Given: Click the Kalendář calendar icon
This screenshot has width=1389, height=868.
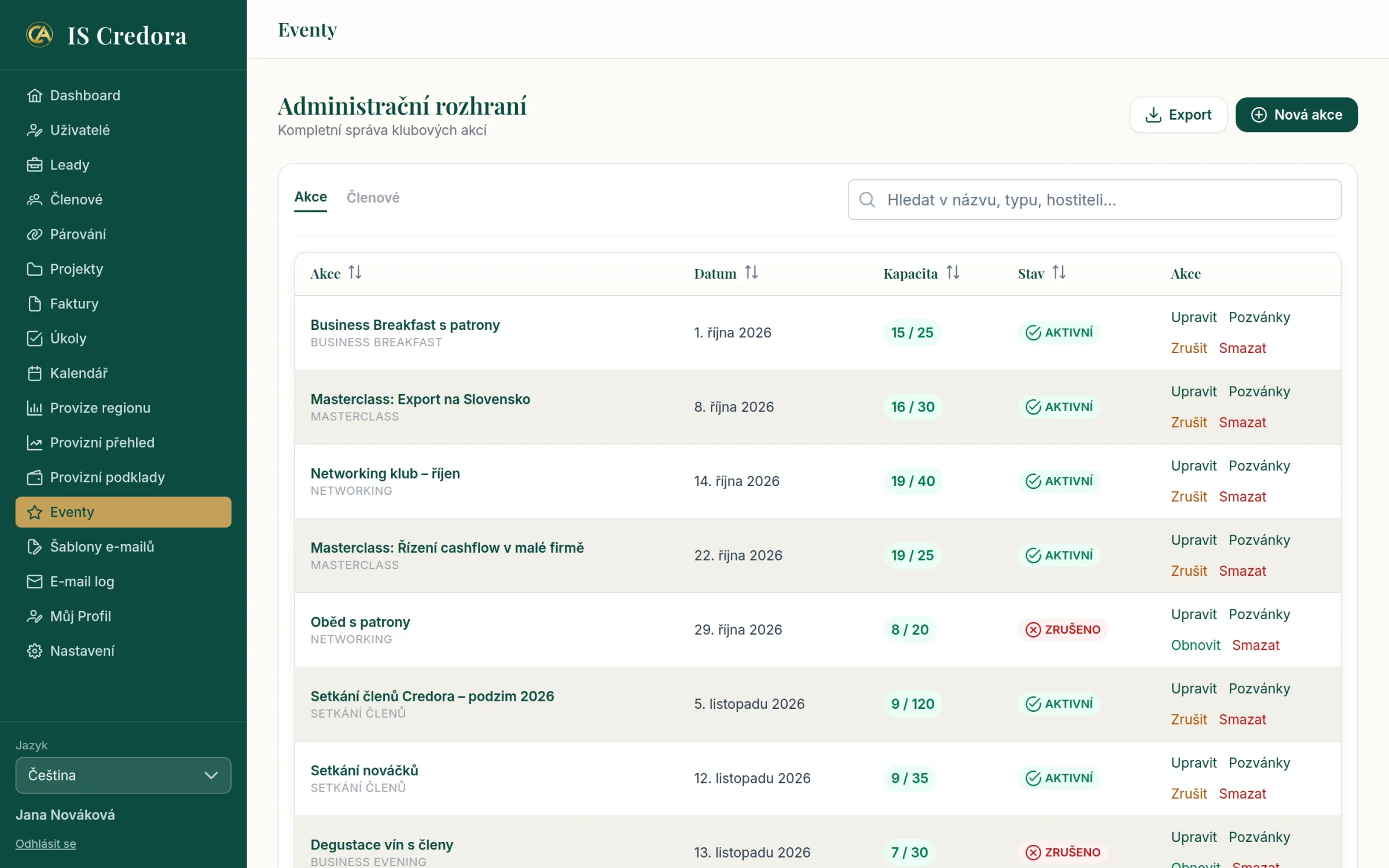Looking at the screenshot, I should click(x=35, y=373).
